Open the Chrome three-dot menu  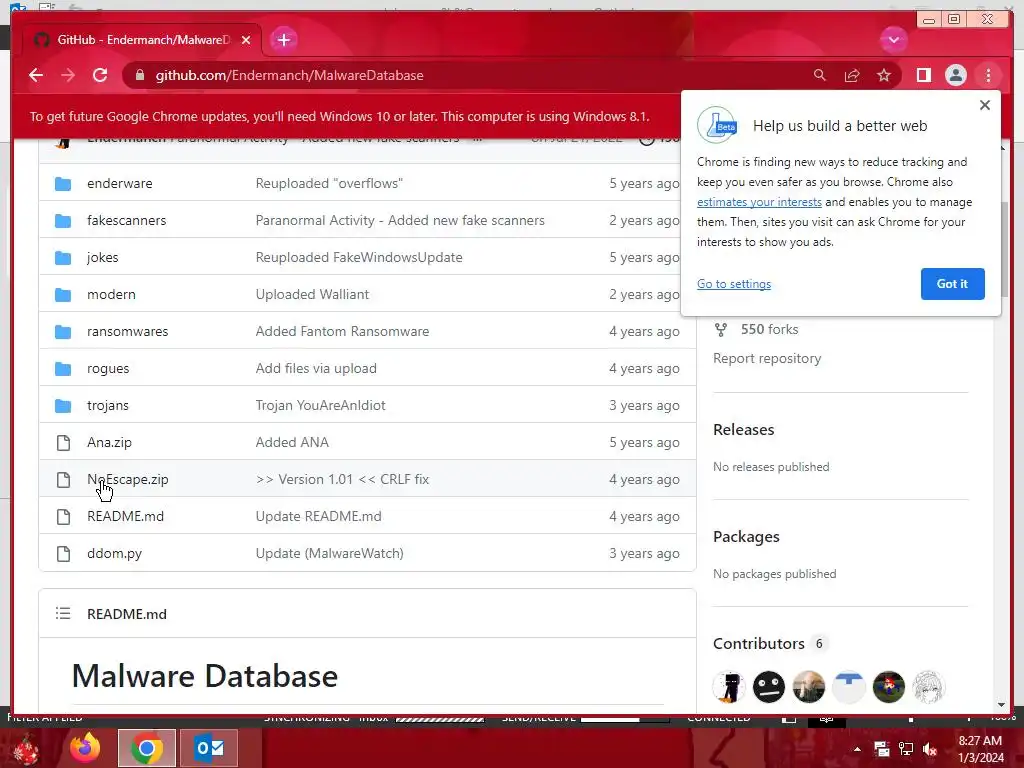coord(988,75)
